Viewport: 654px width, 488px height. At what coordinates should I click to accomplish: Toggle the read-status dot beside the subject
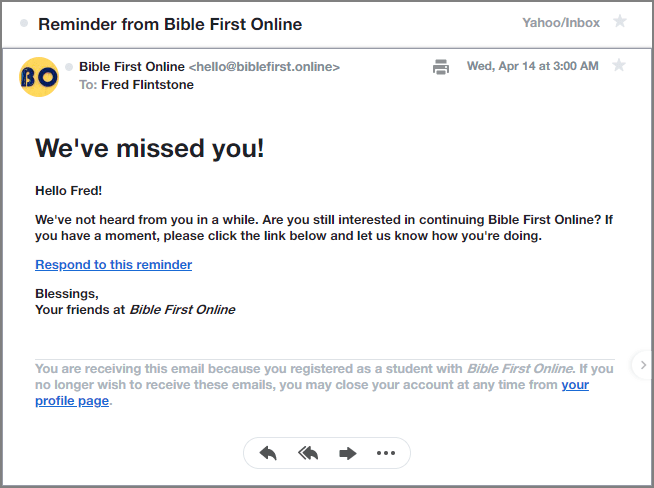pos(21,24)
